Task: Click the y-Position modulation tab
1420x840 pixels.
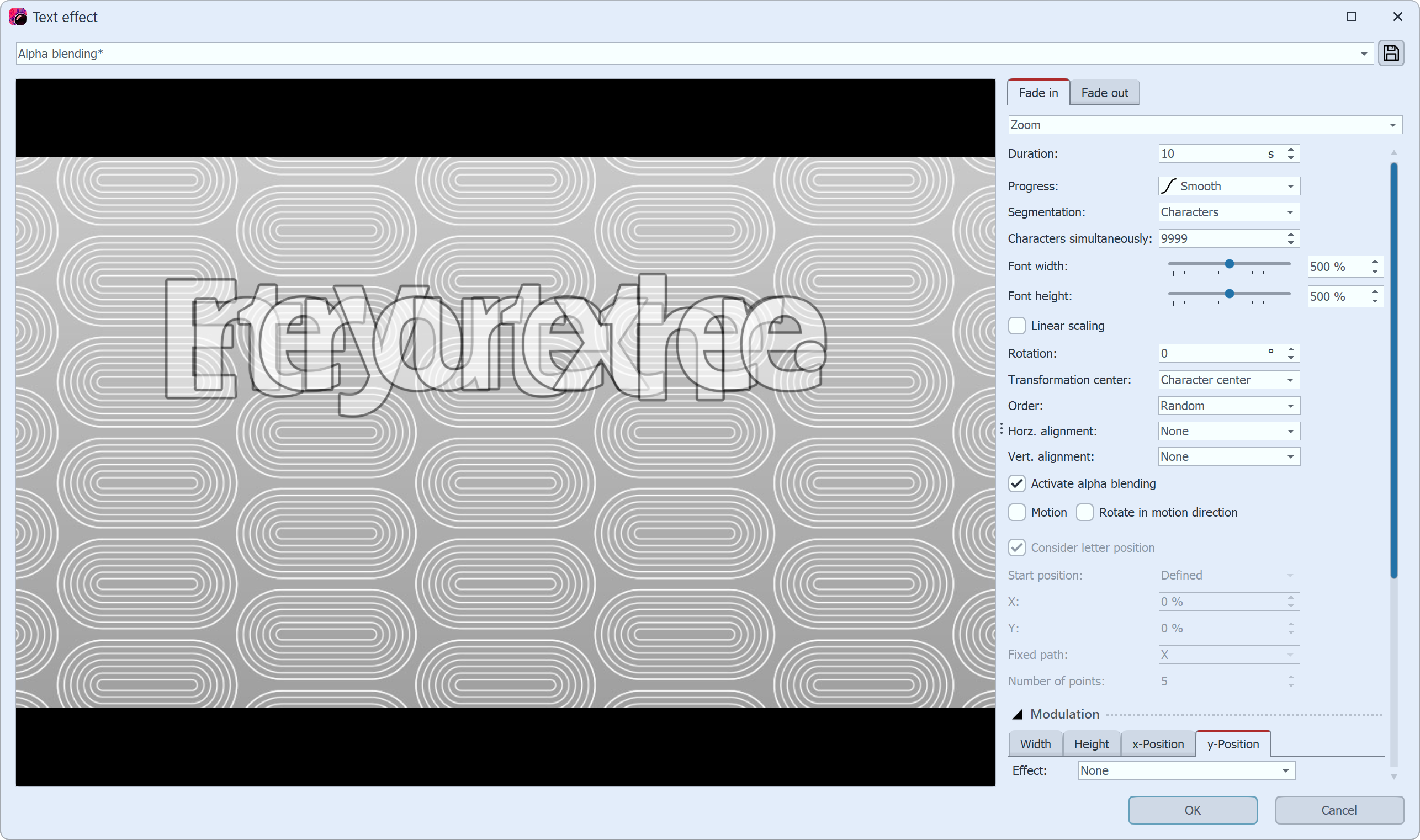Action: point(1232,743)
